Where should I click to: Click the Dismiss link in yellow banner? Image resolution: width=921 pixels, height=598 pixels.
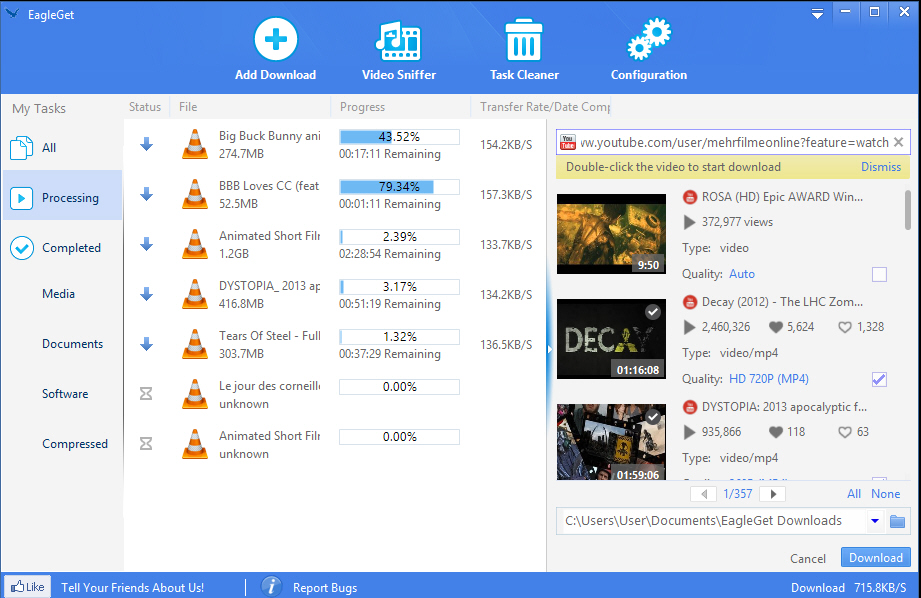[x=880, y=166]
